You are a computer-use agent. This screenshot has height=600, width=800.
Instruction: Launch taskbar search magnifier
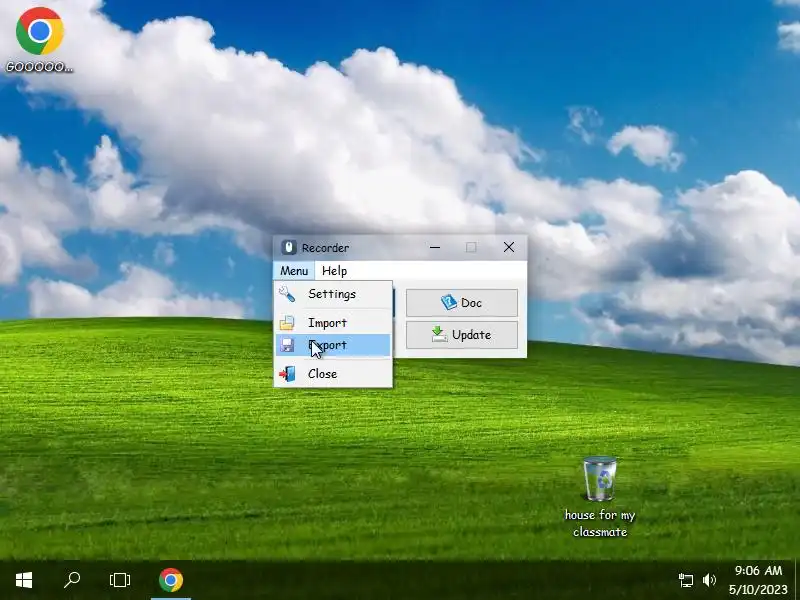[x=72, y=580]
